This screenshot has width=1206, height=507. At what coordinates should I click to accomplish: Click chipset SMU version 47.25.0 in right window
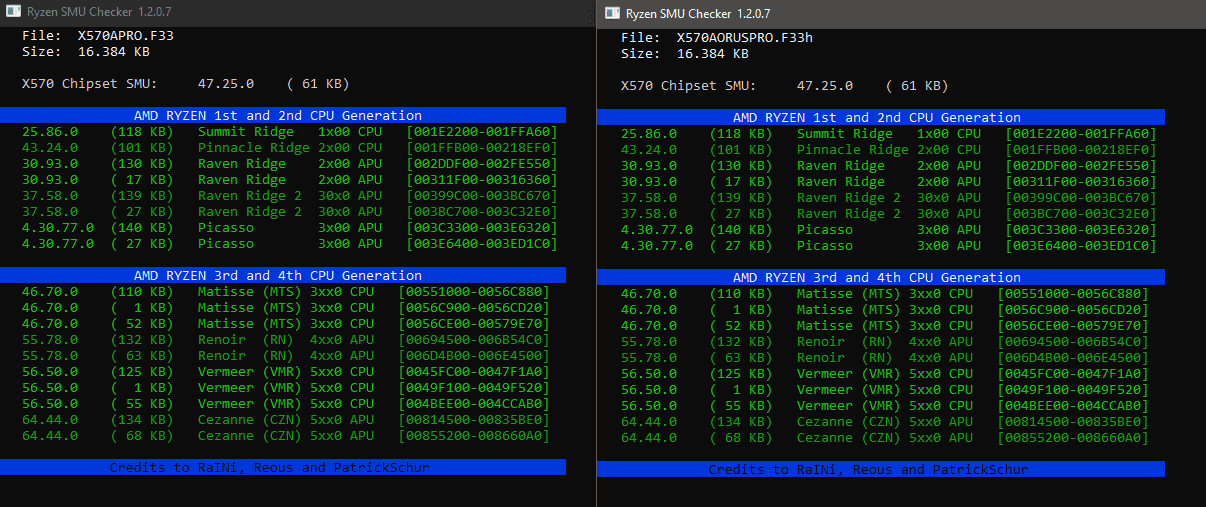click(825, 86)
